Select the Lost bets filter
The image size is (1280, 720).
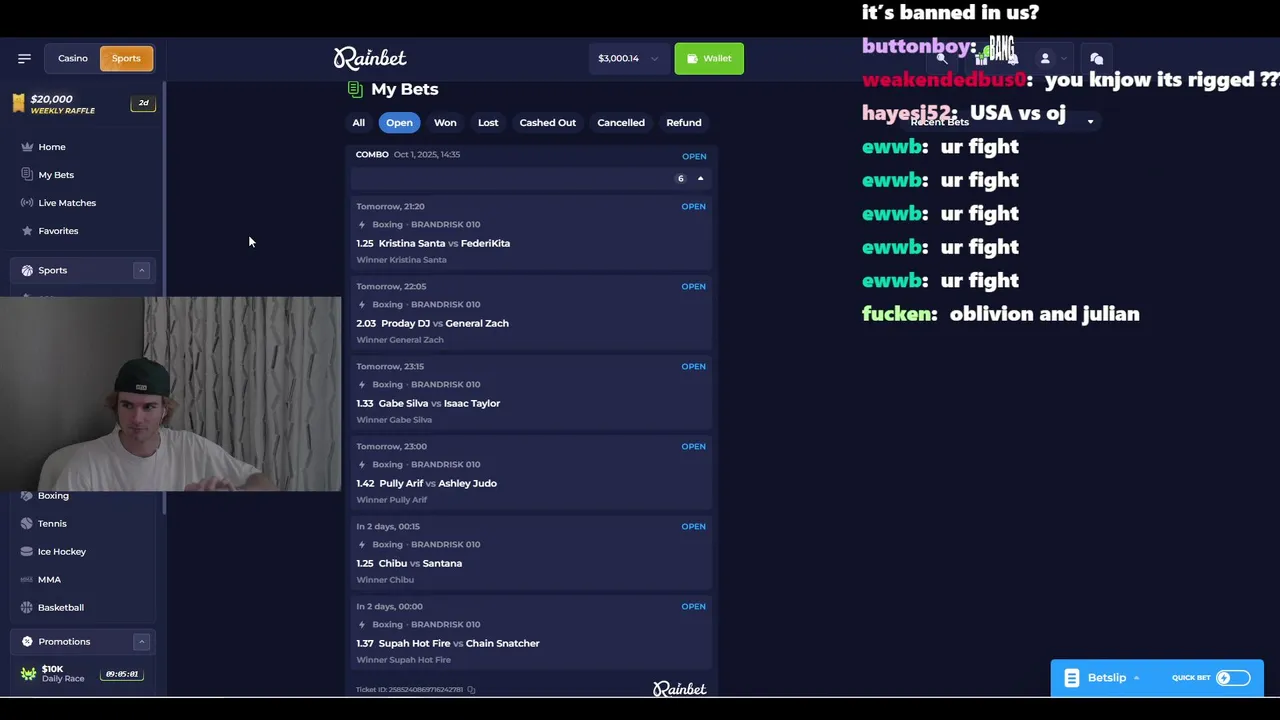[x=488, y=123]
